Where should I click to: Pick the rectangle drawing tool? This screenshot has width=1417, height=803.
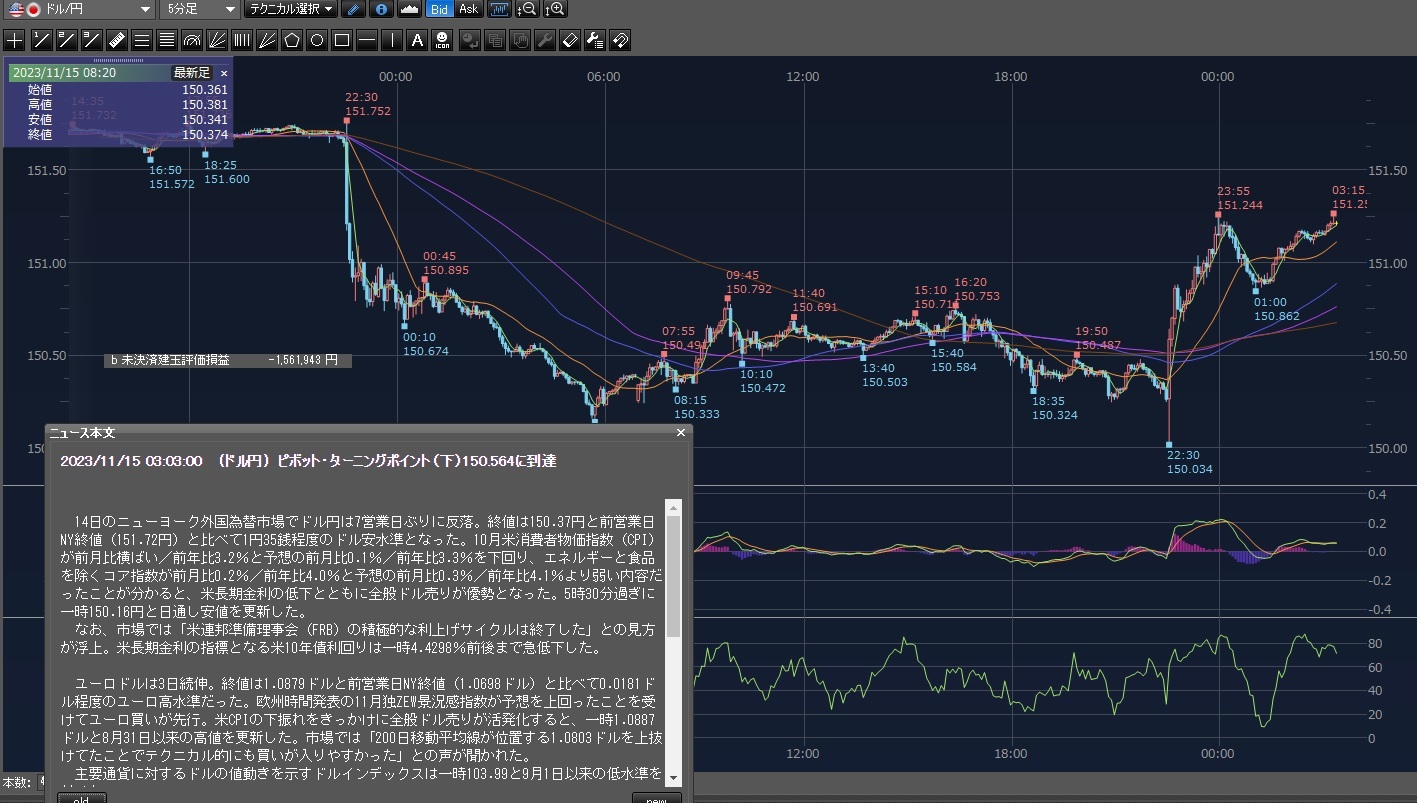342,41
